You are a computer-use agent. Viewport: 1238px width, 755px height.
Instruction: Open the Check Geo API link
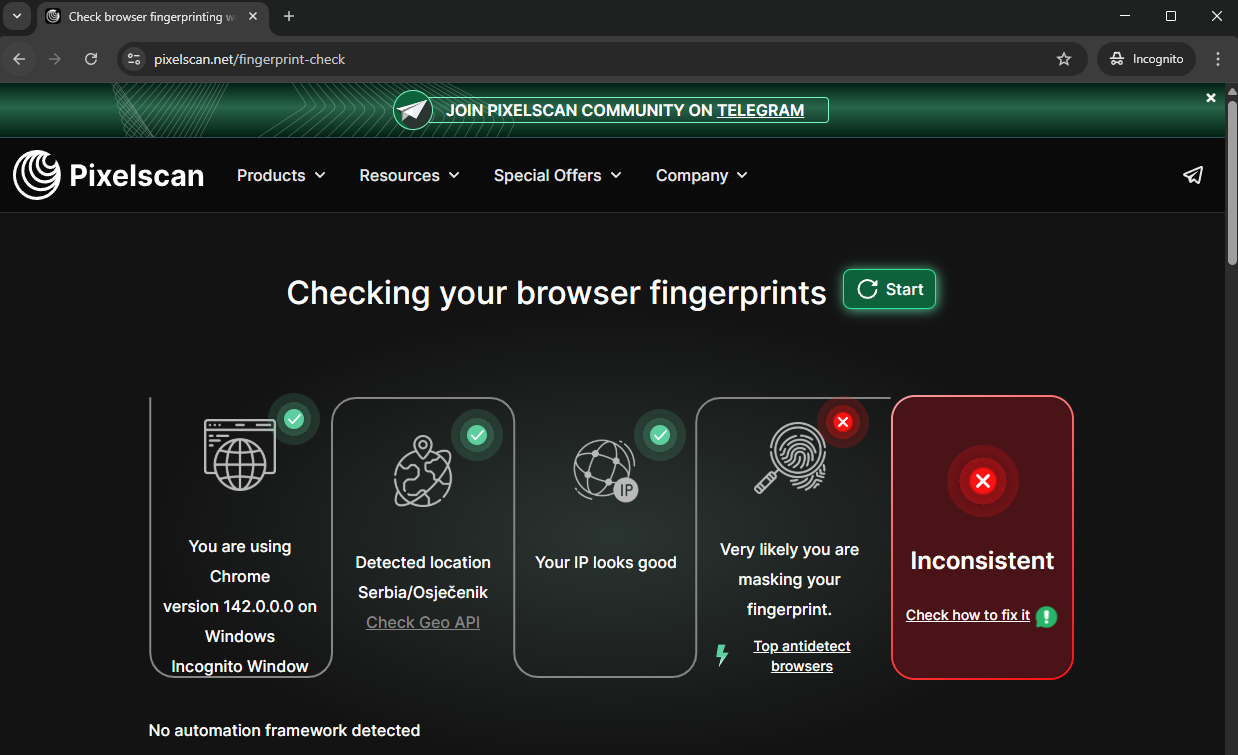[423, 622]
